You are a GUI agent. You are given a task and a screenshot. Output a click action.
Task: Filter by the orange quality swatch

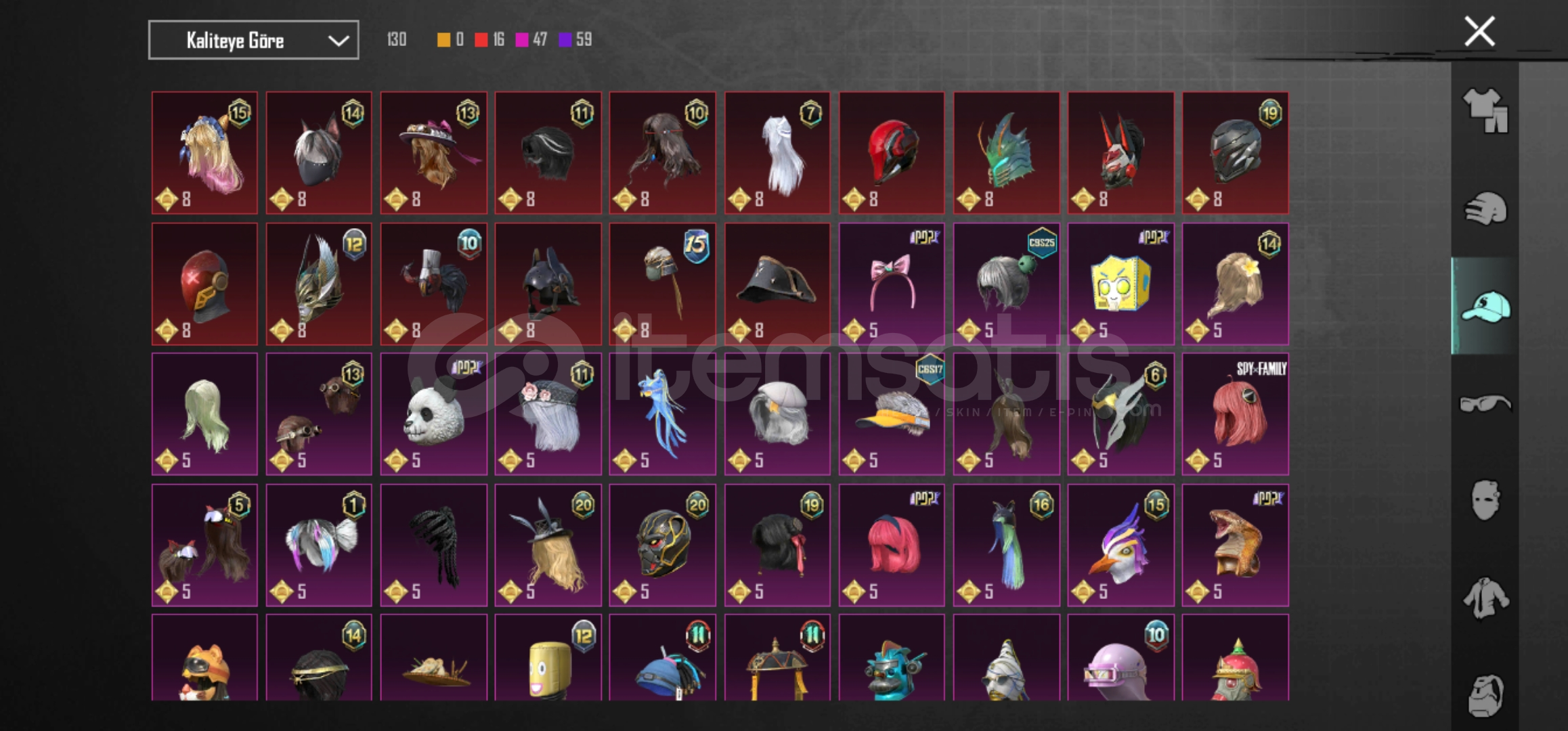443,40
